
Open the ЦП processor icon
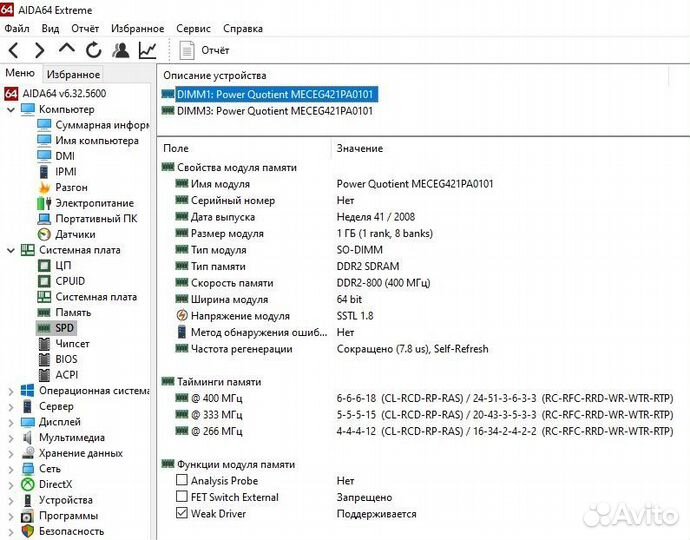tap(44, 266)
